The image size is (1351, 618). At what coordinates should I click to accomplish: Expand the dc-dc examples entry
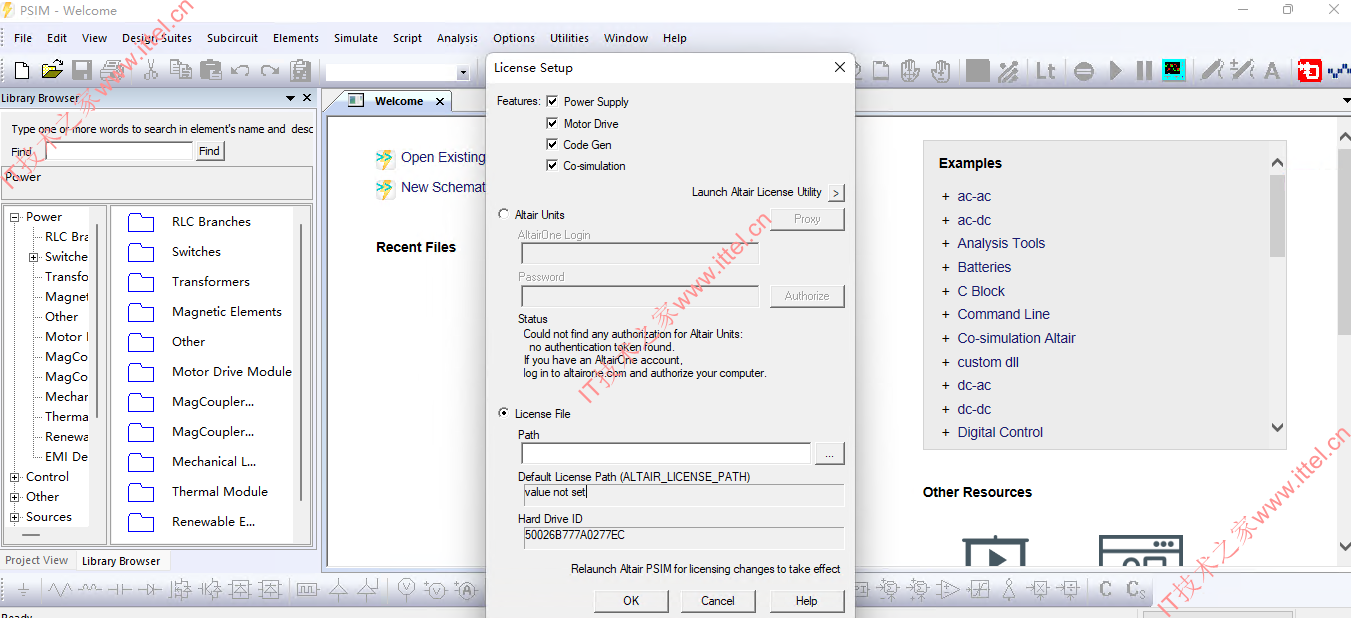click(946, 410)
